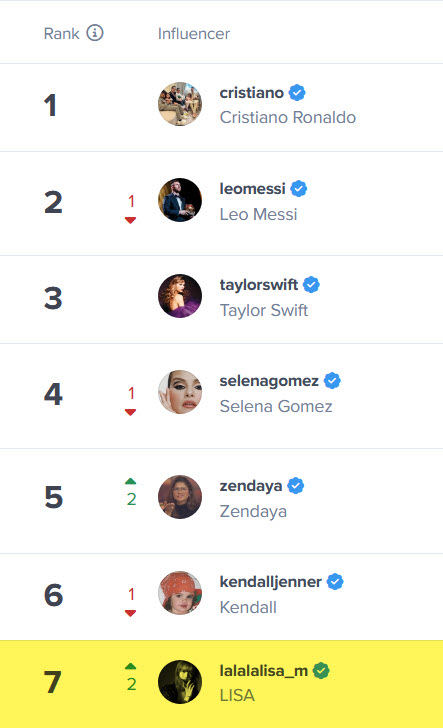Click zendaya's blue verified checkmark

296,486
